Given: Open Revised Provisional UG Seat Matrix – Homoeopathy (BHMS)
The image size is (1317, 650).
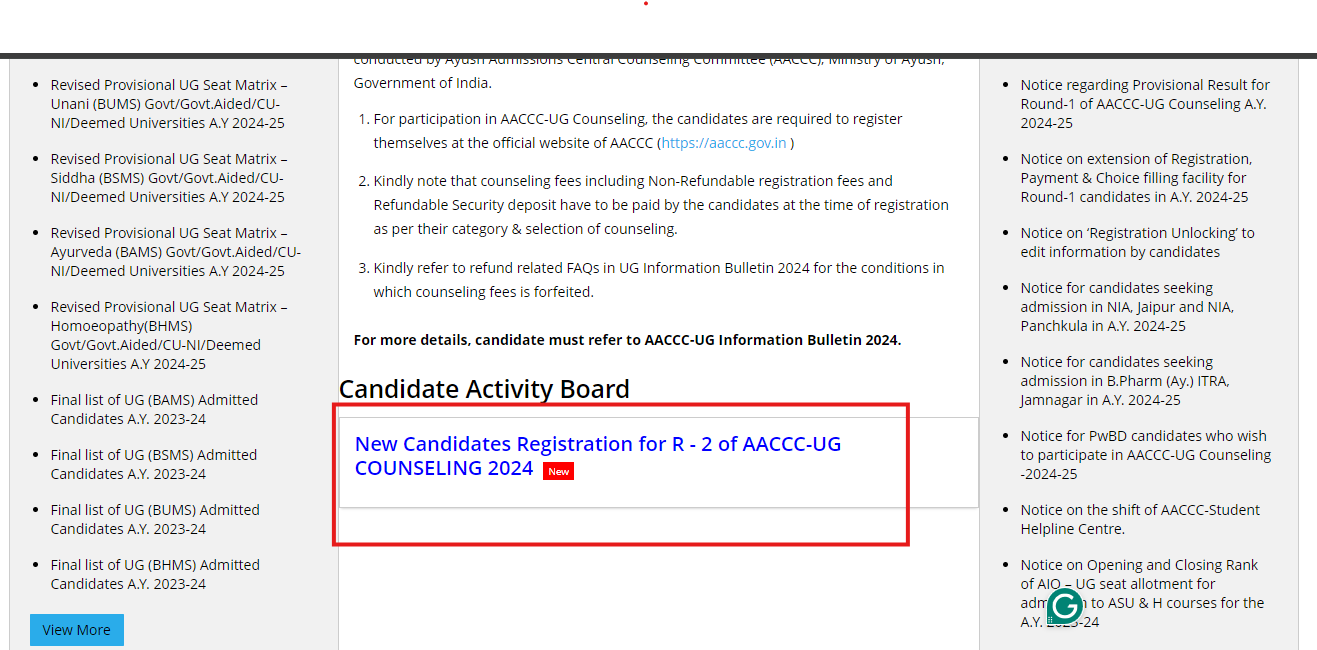Looking at the screenshot, I should pyautogui.click(x=167, y=325).
